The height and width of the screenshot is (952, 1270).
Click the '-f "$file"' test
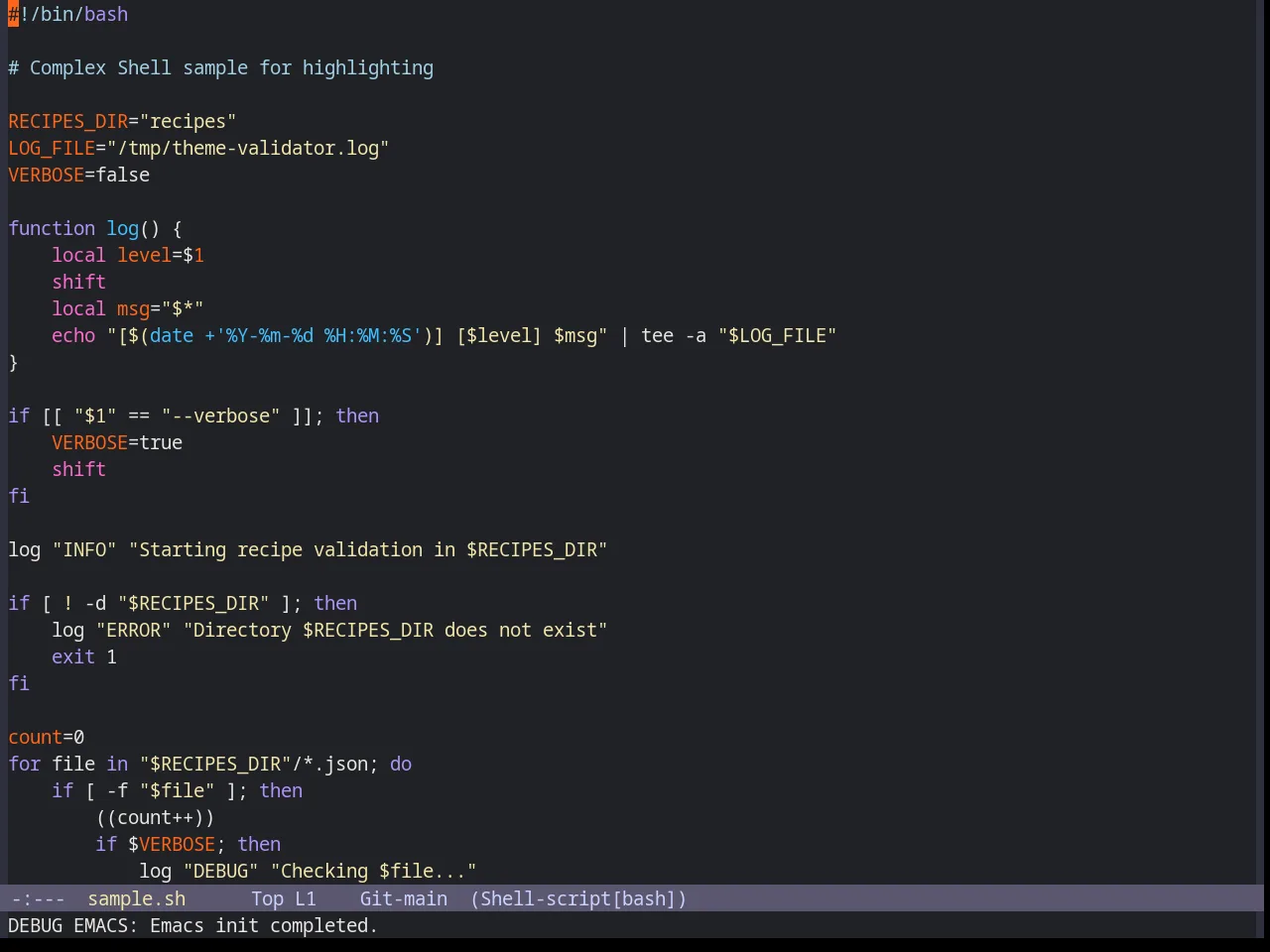pyautogui.click(x=161, y=791)
